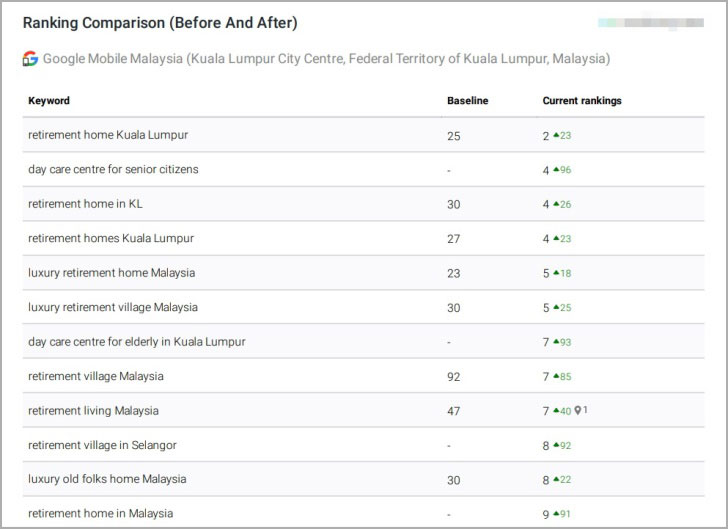
Task: Select keyword 'retirement village Malaysia'
Action: coord(96,376)
